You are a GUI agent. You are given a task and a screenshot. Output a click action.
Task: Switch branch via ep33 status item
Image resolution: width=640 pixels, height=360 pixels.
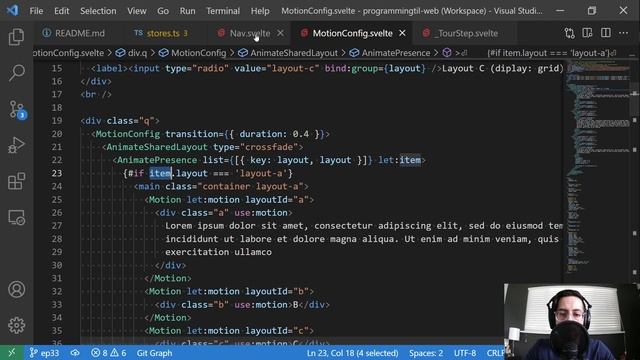click(x=44, y=353)
